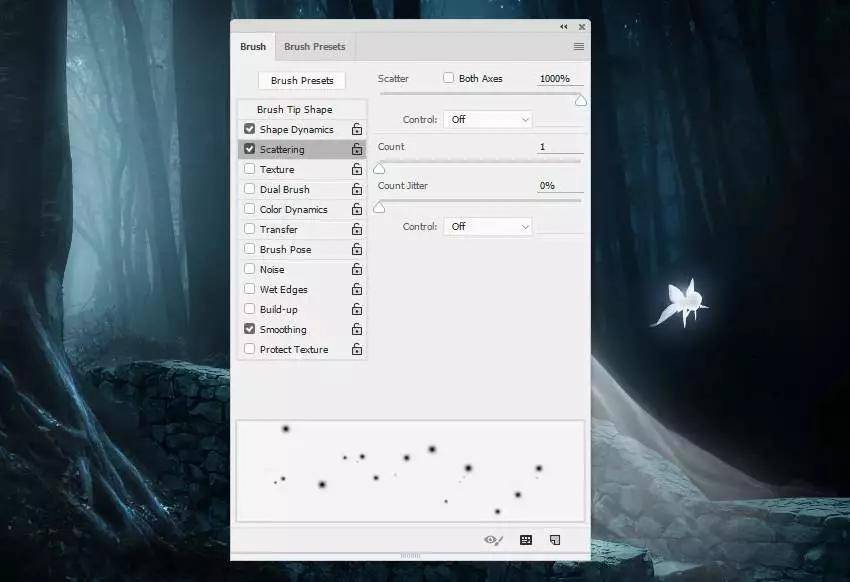850x582 pixels.
Task: Toggle lock icon next to Color Dynamics
Action: [x=357, y=209]
